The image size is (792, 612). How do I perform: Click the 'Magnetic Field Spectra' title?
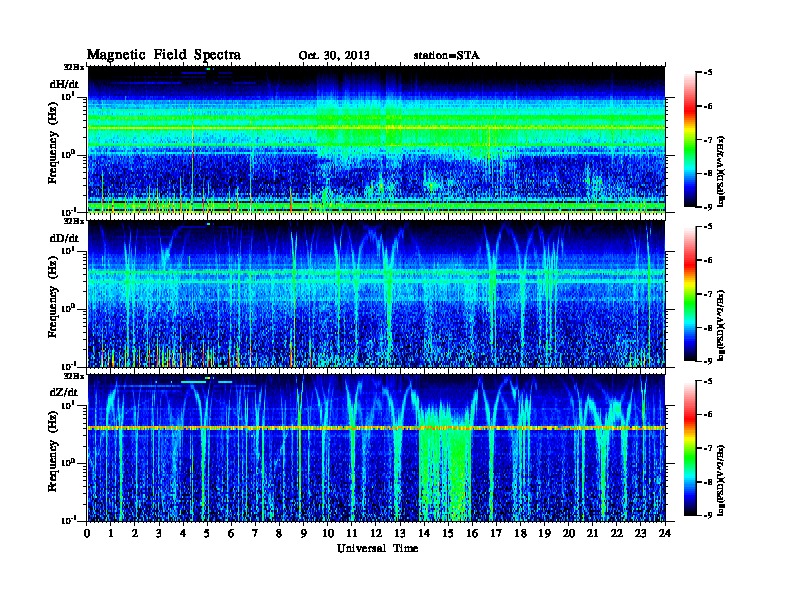[x=164, y=55]
